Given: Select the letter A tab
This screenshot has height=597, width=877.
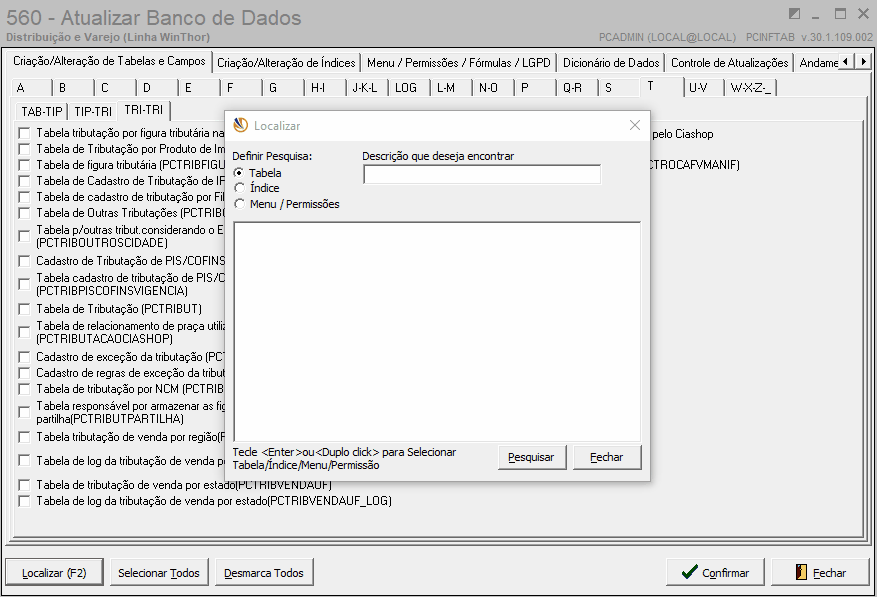Looking at the screenshot, I should tap(31, 88).
